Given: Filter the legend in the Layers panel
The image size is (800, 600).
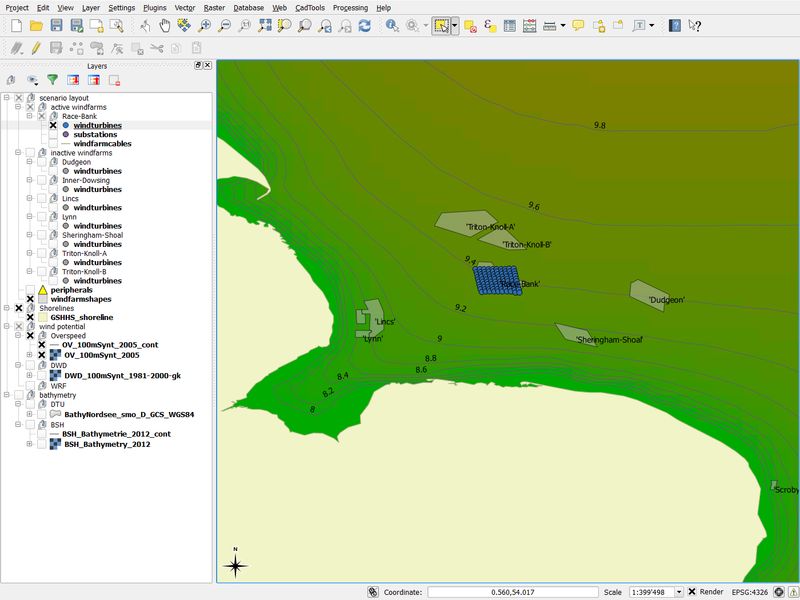Looking at the screenshot, I should tap(55, 79).
